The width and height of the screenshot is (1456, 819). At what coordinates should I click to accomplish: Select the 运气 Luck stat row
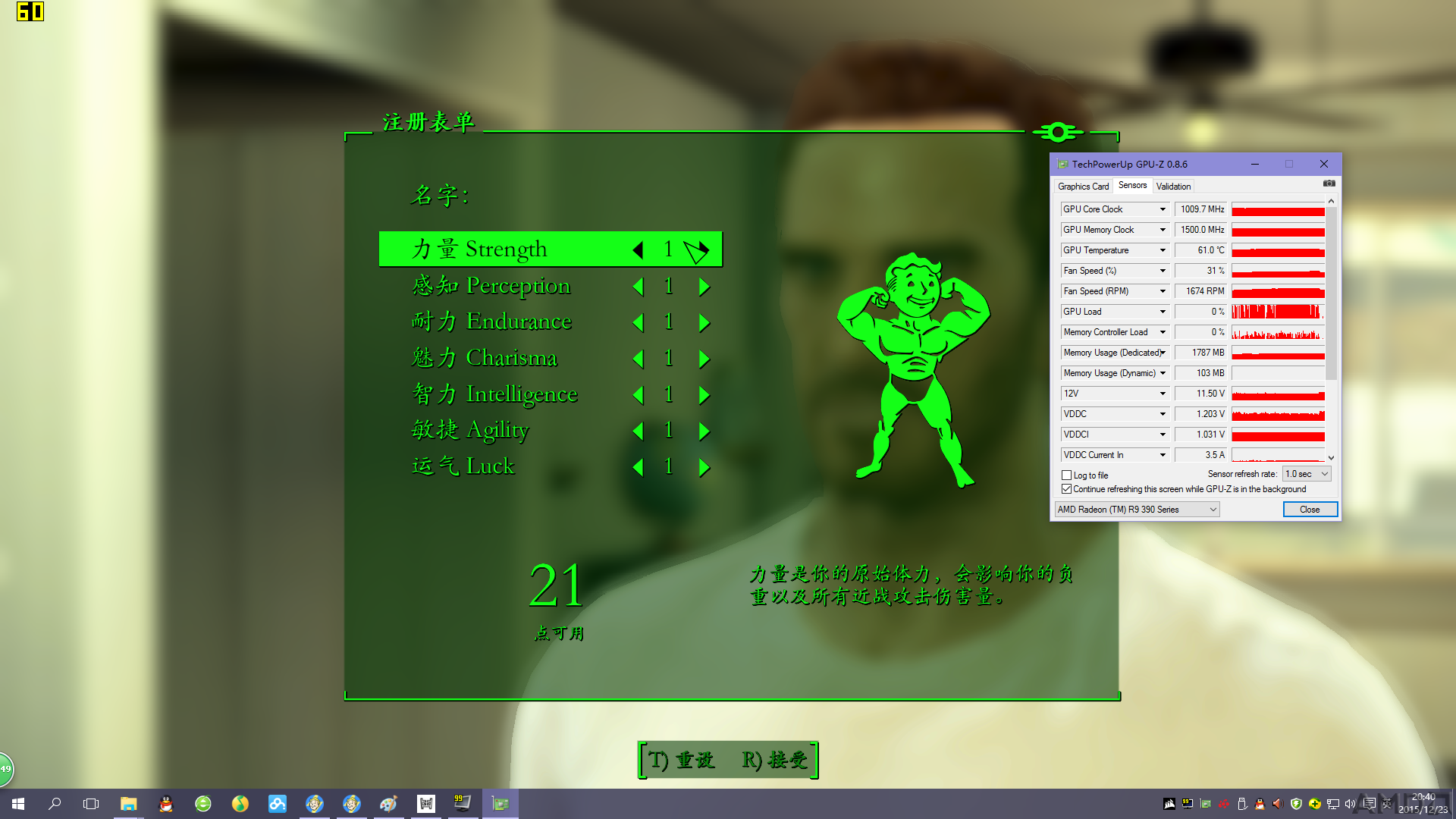(551, 467)
